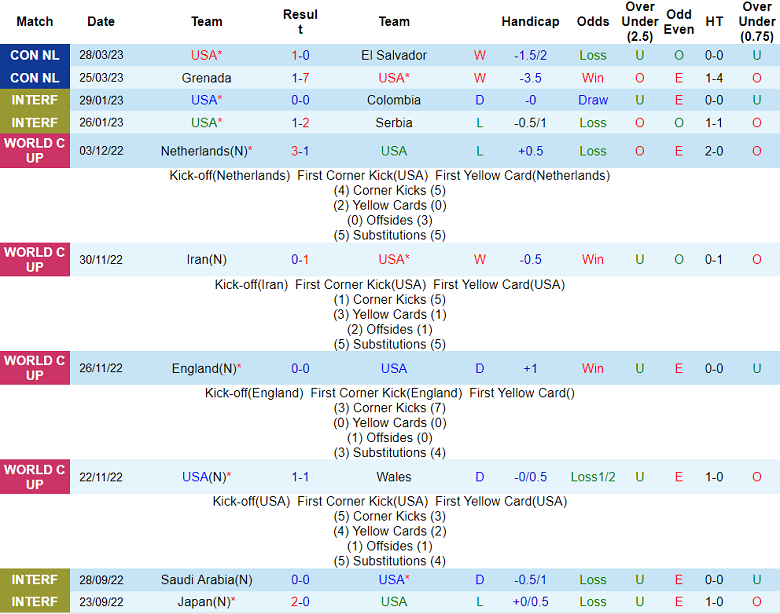Select the Colombia team name

[x=394, y=100]
